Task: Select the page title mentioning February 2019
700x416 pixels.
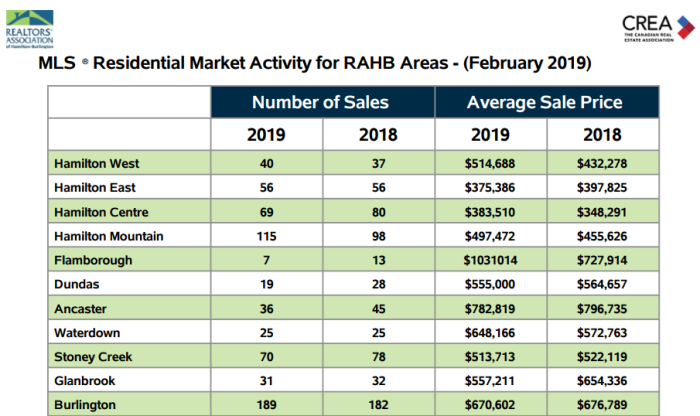Action: (314, 63)
